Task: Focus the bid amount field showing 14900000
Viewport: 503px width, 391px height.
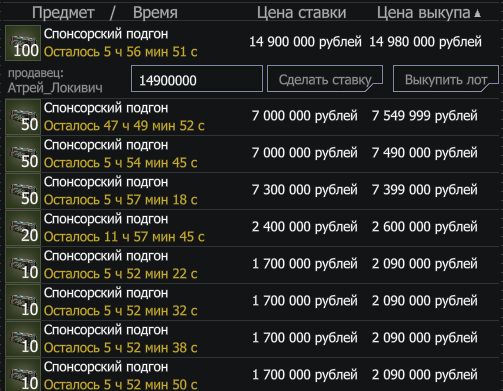Action: point(197,79)
